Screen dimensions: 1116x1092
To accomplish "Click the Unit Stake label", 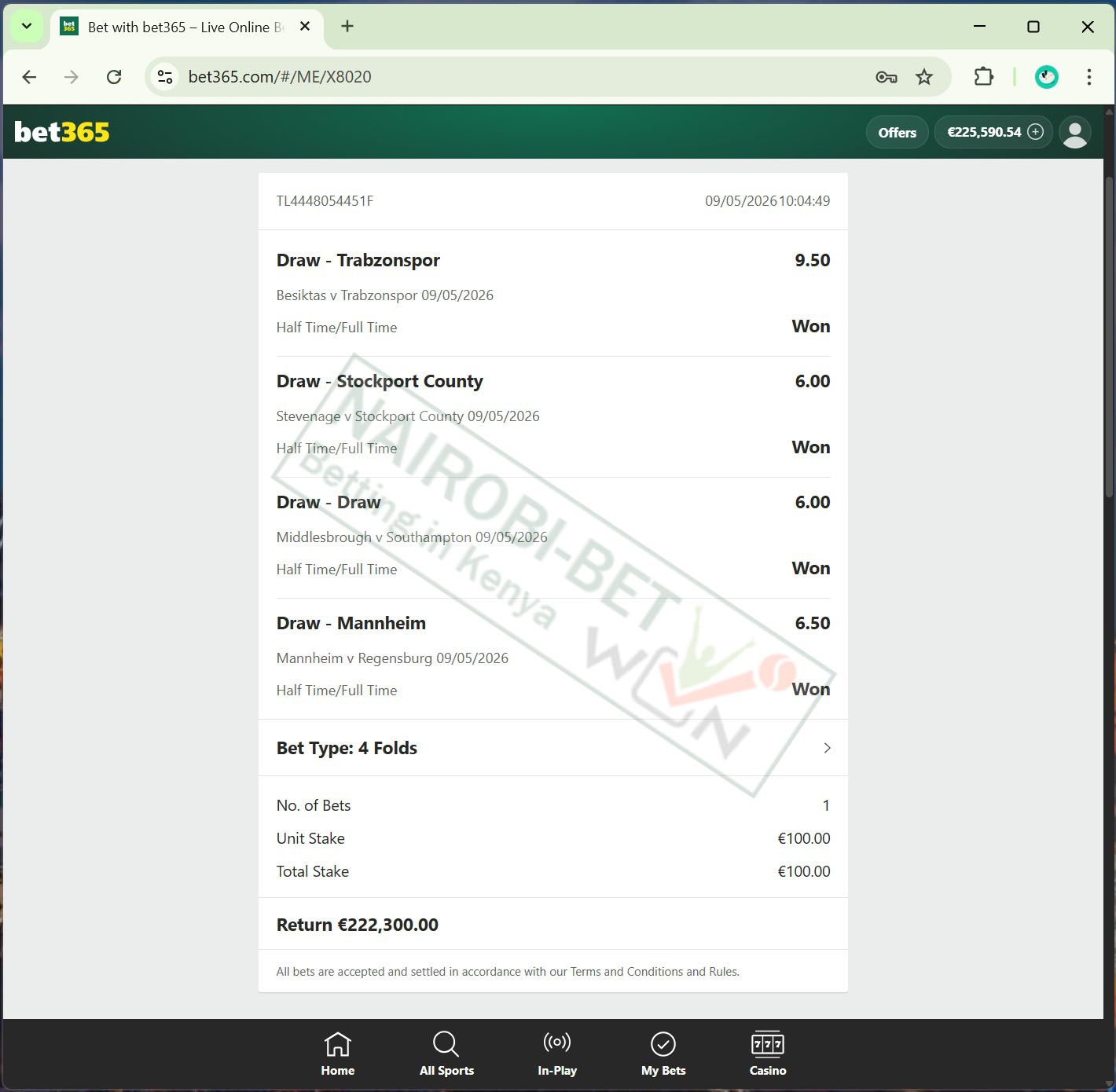I will click(x=310, y=838).
